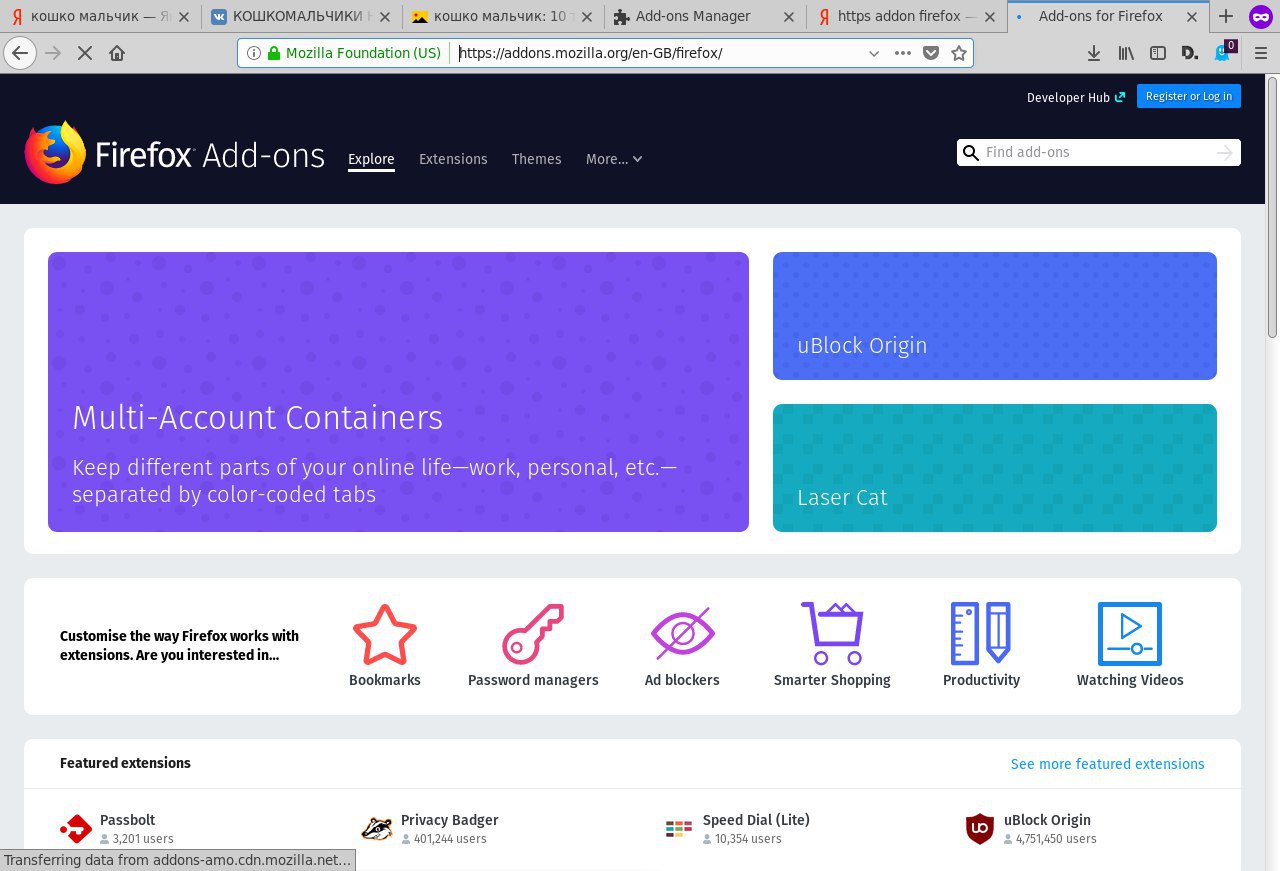Open the Watching Videos play icon
The width and height of the screenshot is (1280, 871).
point(1130,634)
